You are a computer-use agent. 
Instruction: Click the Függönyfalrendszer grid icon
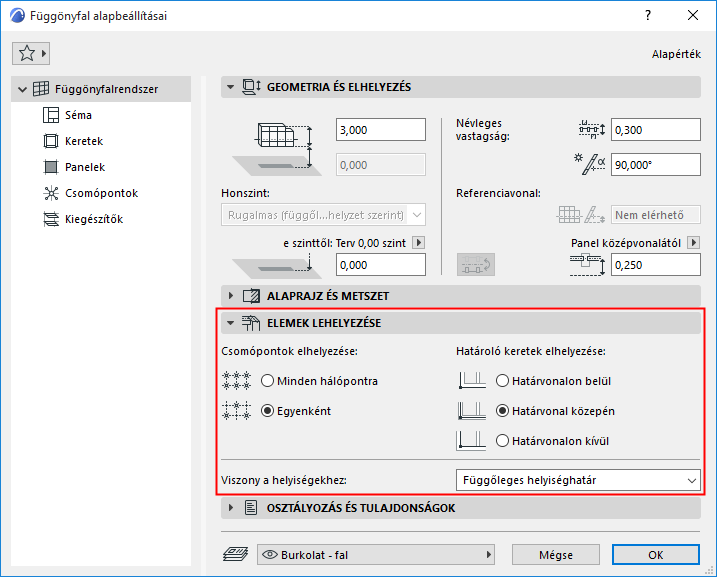(x=41, y=89)
